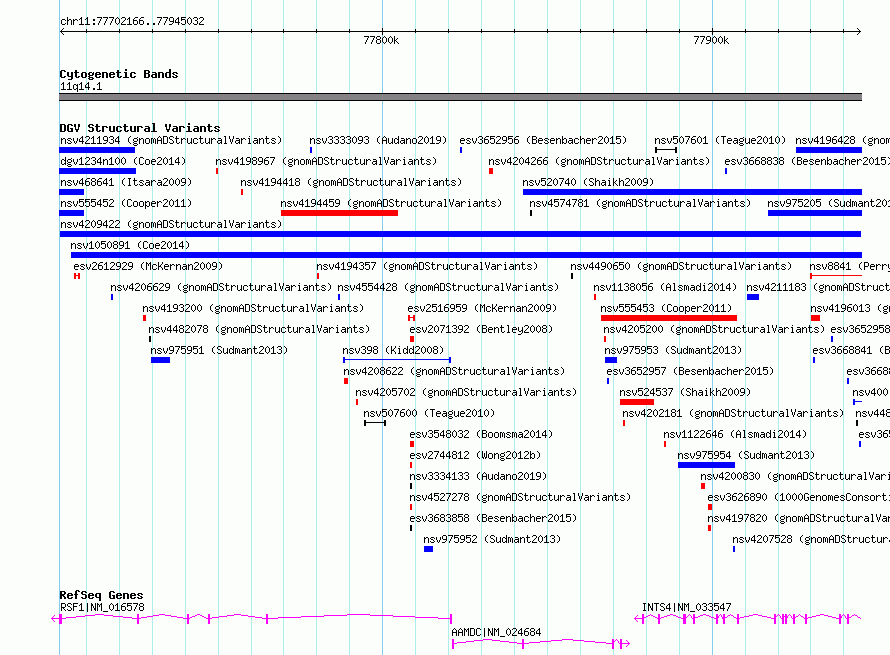Screen dimensions: 890x655
Task: Select nsv524537 (Shaikh2009) label
Action: pos(685,392)
